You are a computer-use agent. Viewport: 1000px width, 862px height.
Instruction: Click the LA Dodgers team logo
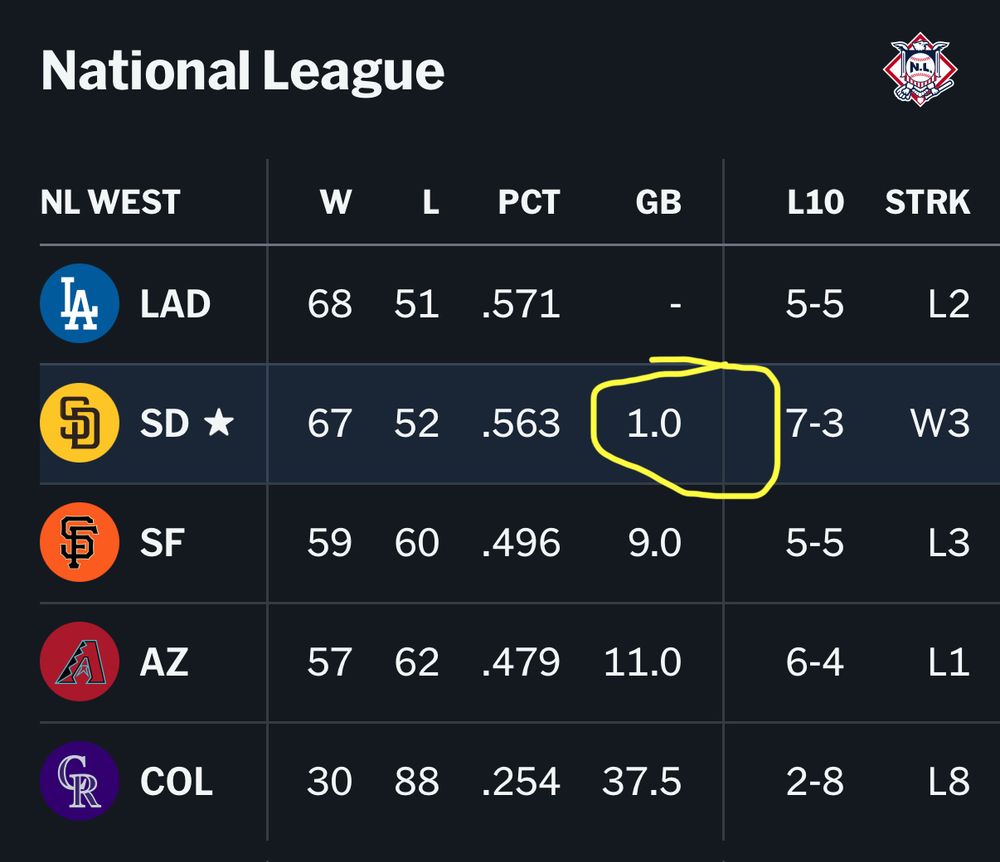tap(79, 303)
